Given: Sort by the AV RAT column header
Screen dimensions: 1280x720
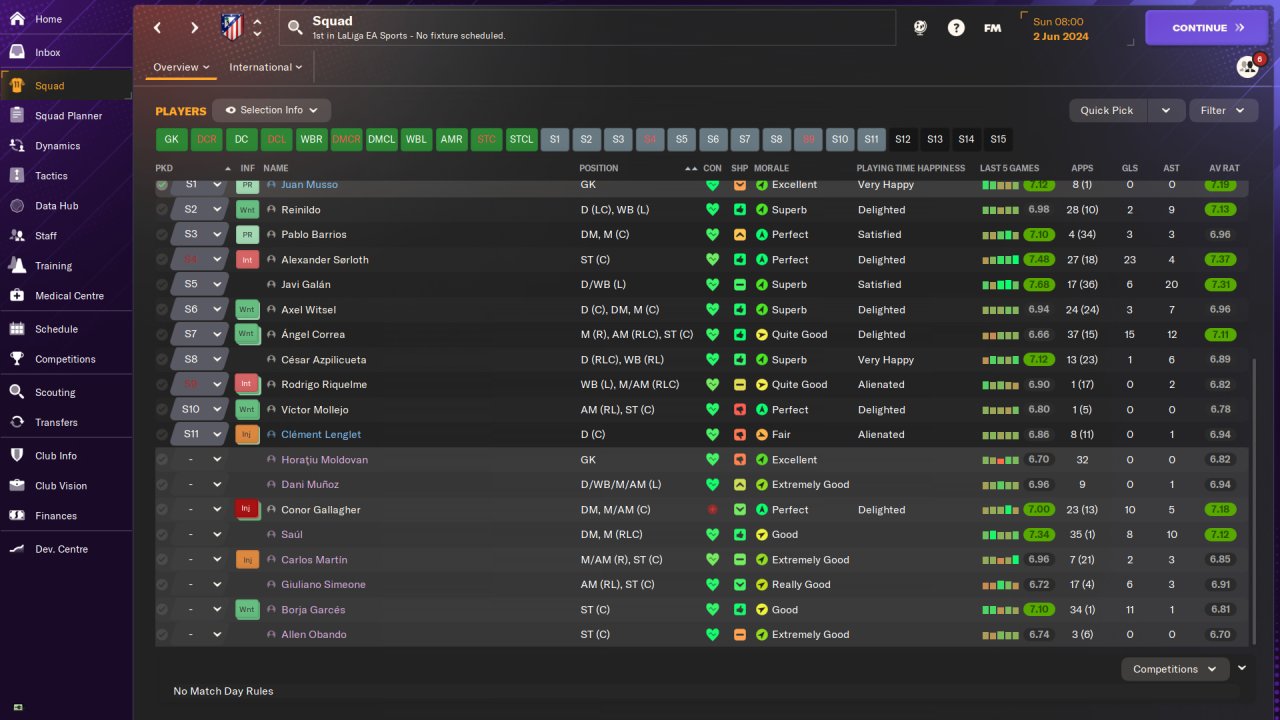Looking at the screenshot, I should [1224, 168].
